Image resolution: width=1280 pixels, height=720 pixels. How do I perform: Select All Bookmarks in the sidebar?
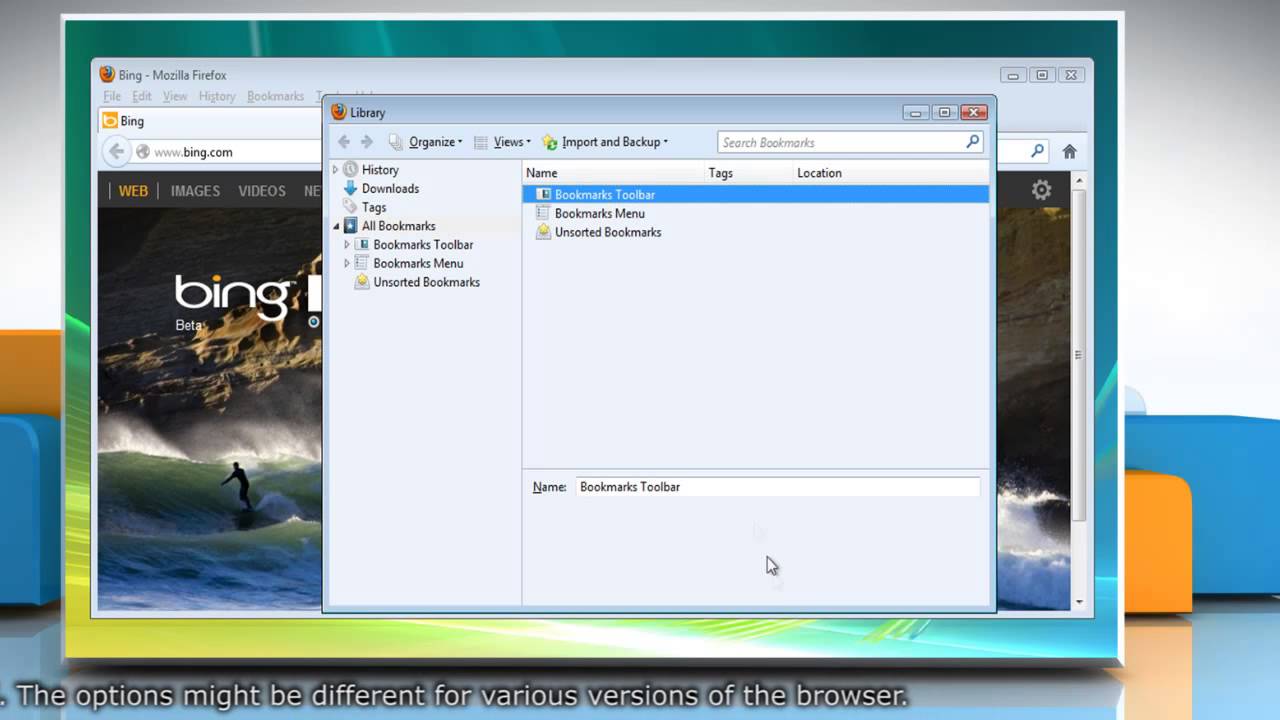[398, 226]
